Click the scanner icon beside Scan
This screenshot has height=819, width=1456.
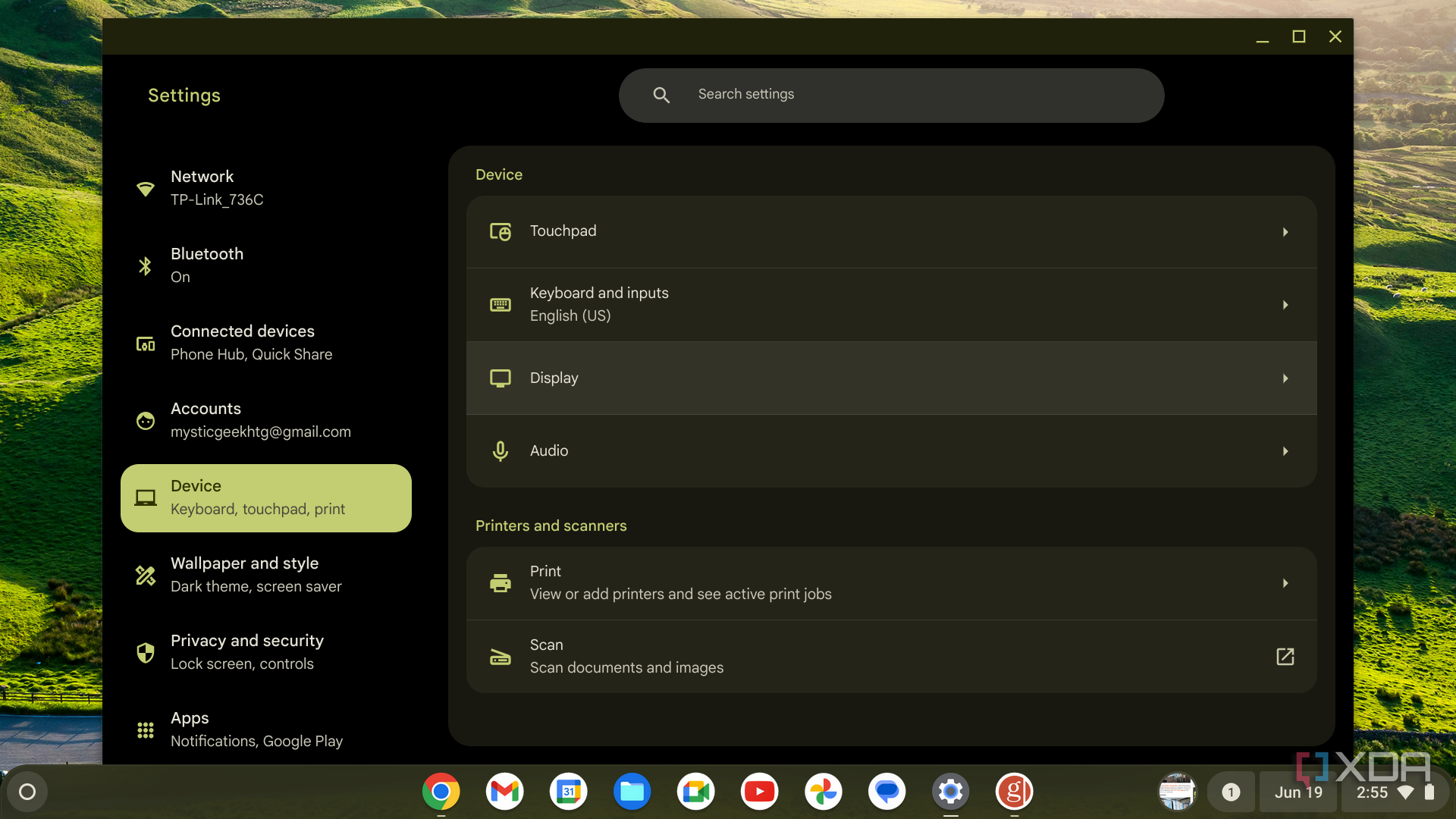click(x=500, y=657)
